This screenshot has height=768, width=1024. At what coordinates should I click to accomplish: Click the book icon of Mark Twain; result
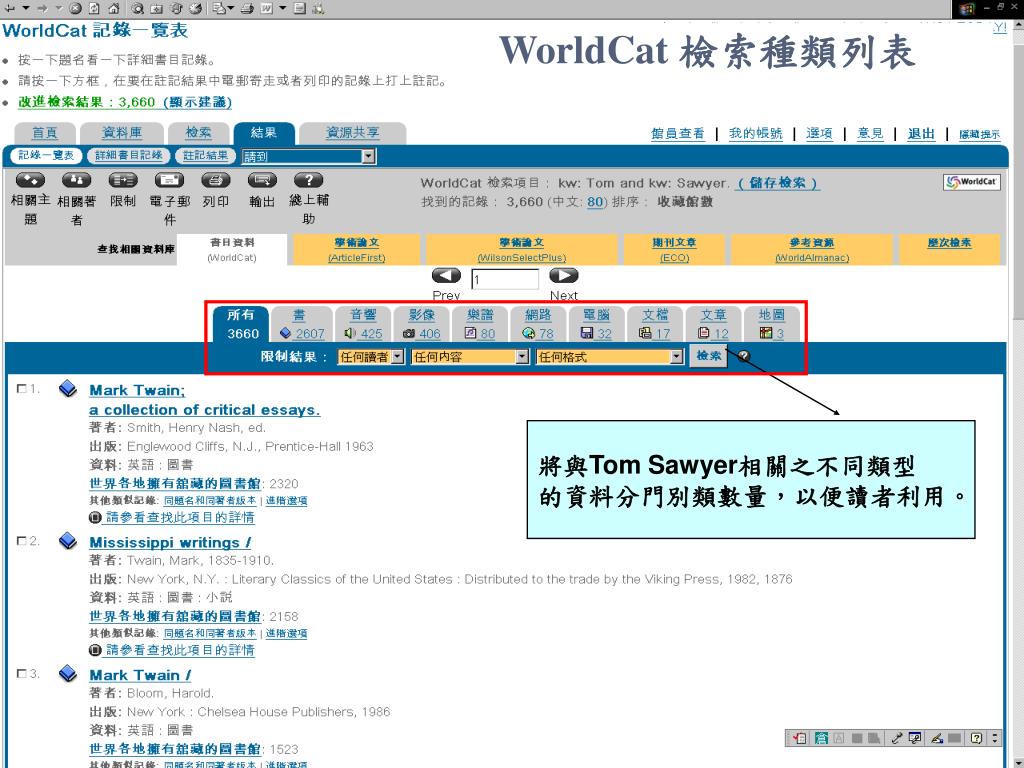[68, 389]
